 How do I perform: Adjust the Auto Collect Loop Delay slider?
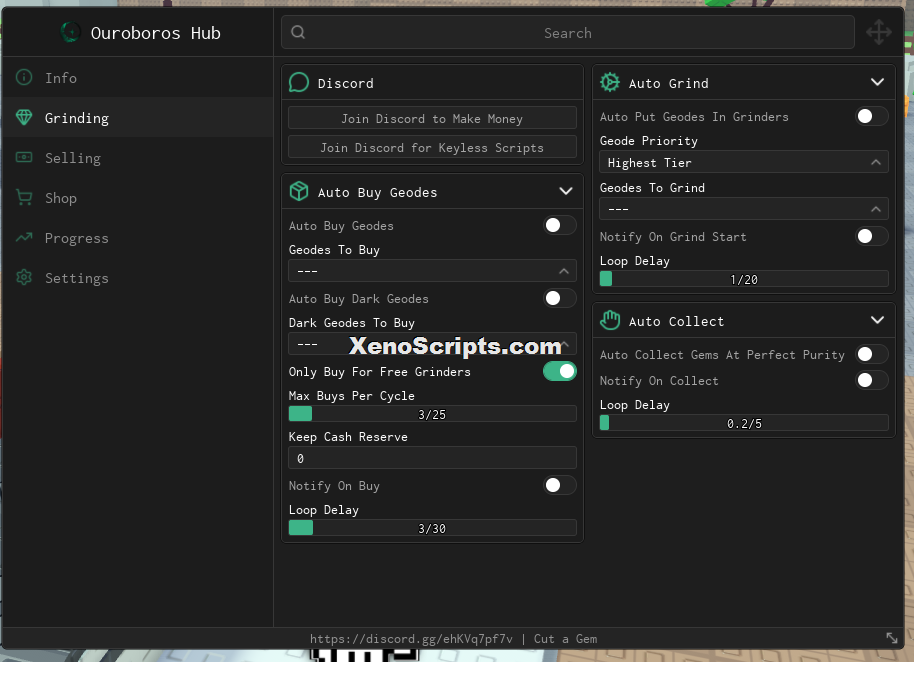point(744,423)
